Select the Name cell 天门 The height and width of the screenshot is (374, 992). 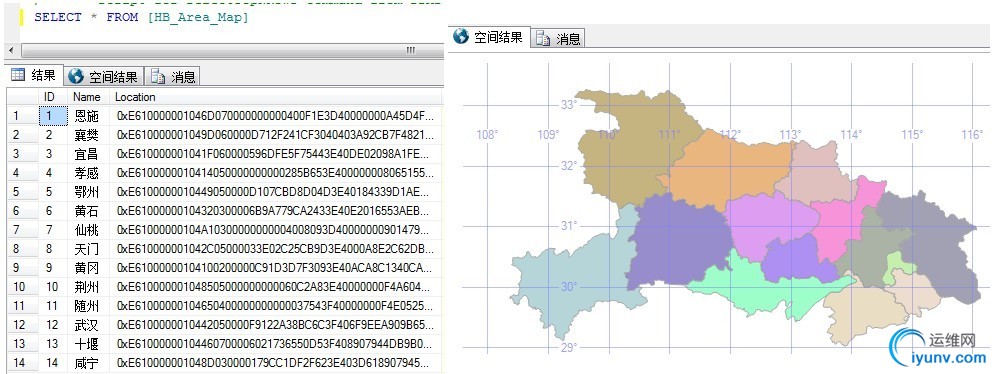pyautogui.click(x=87, y=249)
